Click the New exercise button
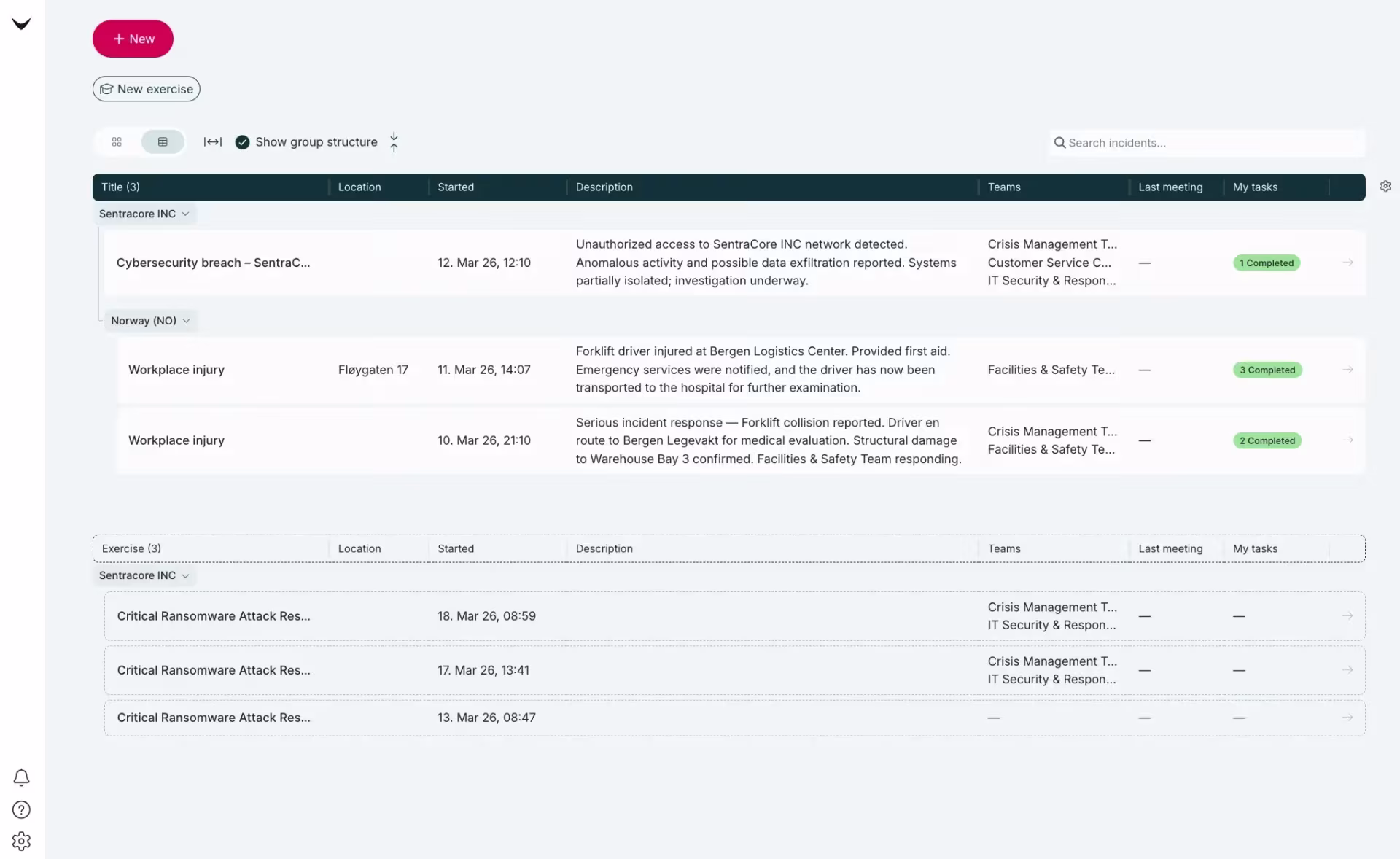Image resolution: width=1400 pixels, height=859 pixels. click(x=147, y=89)
